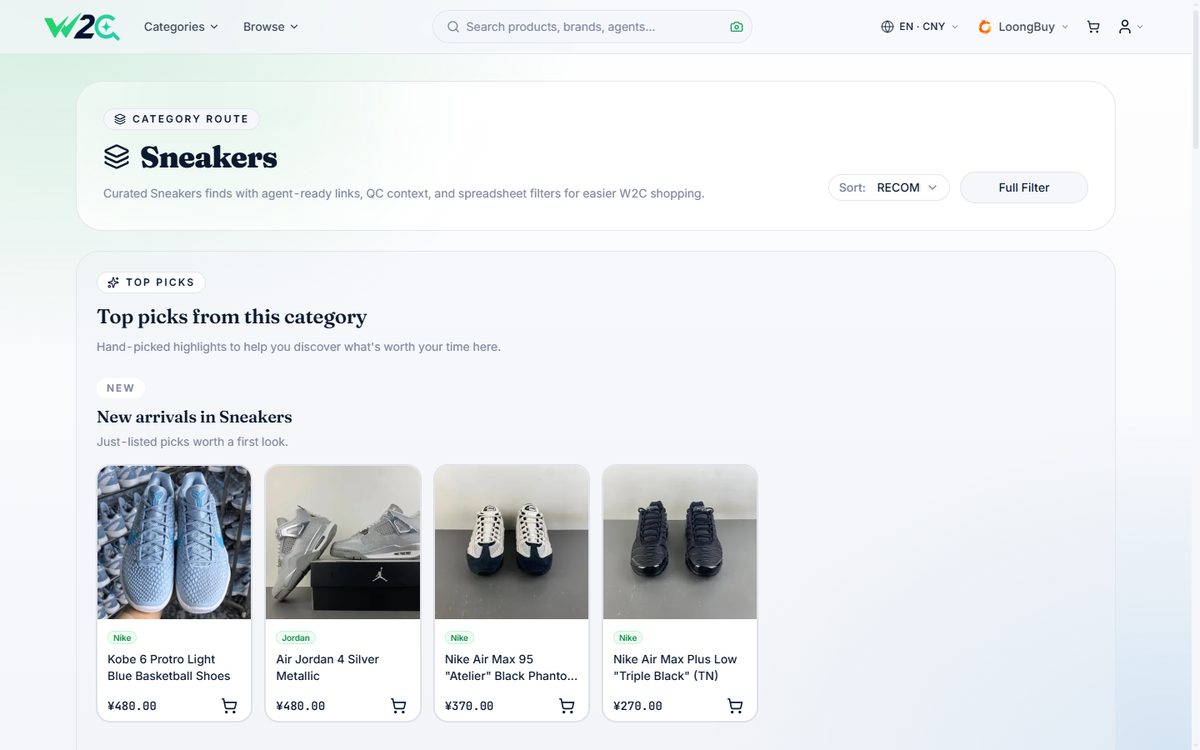
Task: Click the Jordan brand tag
Action: pyautogui.click(x=296, y=638)
